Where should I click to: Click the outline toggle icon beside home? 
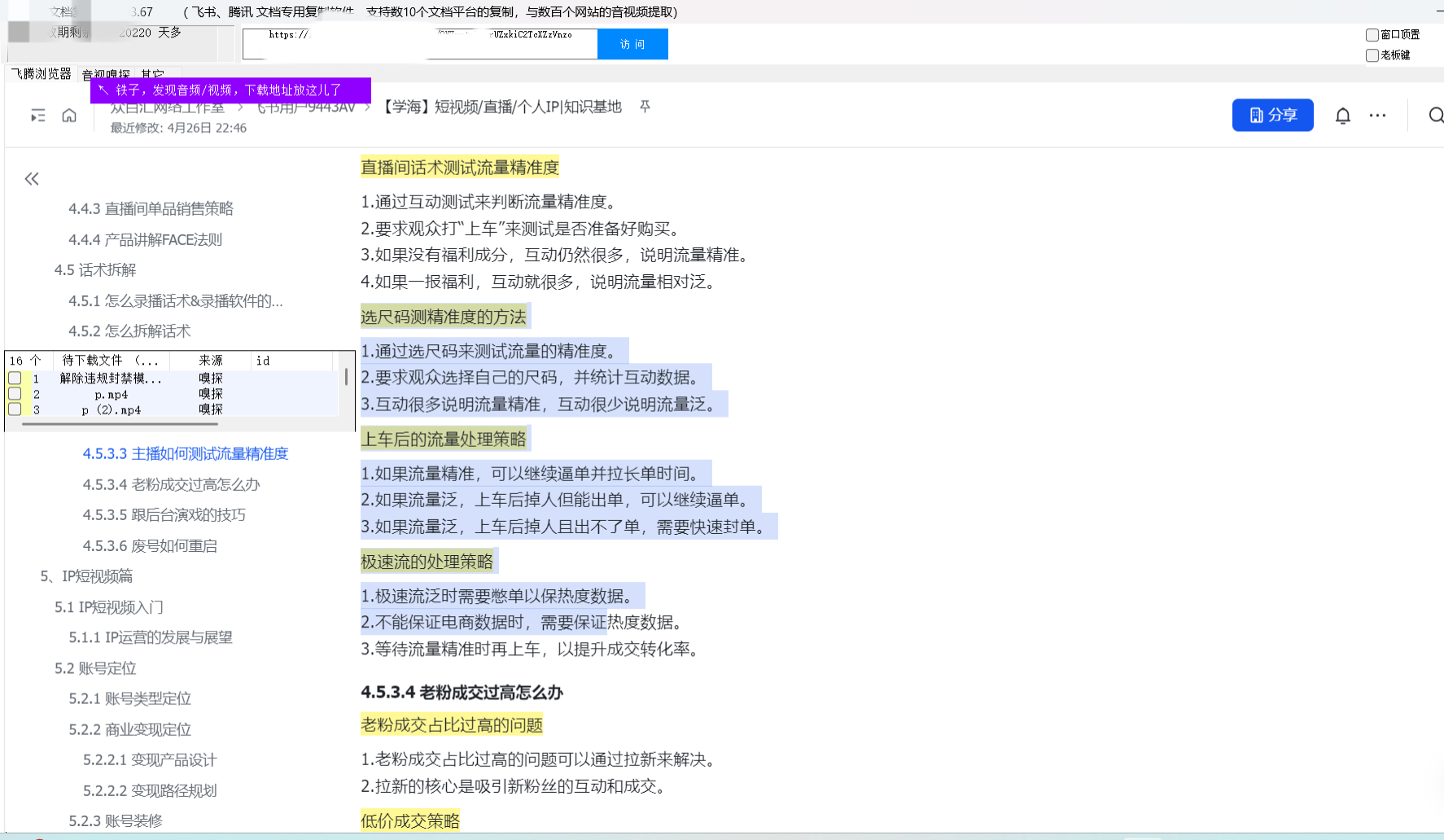click(37, 115)
